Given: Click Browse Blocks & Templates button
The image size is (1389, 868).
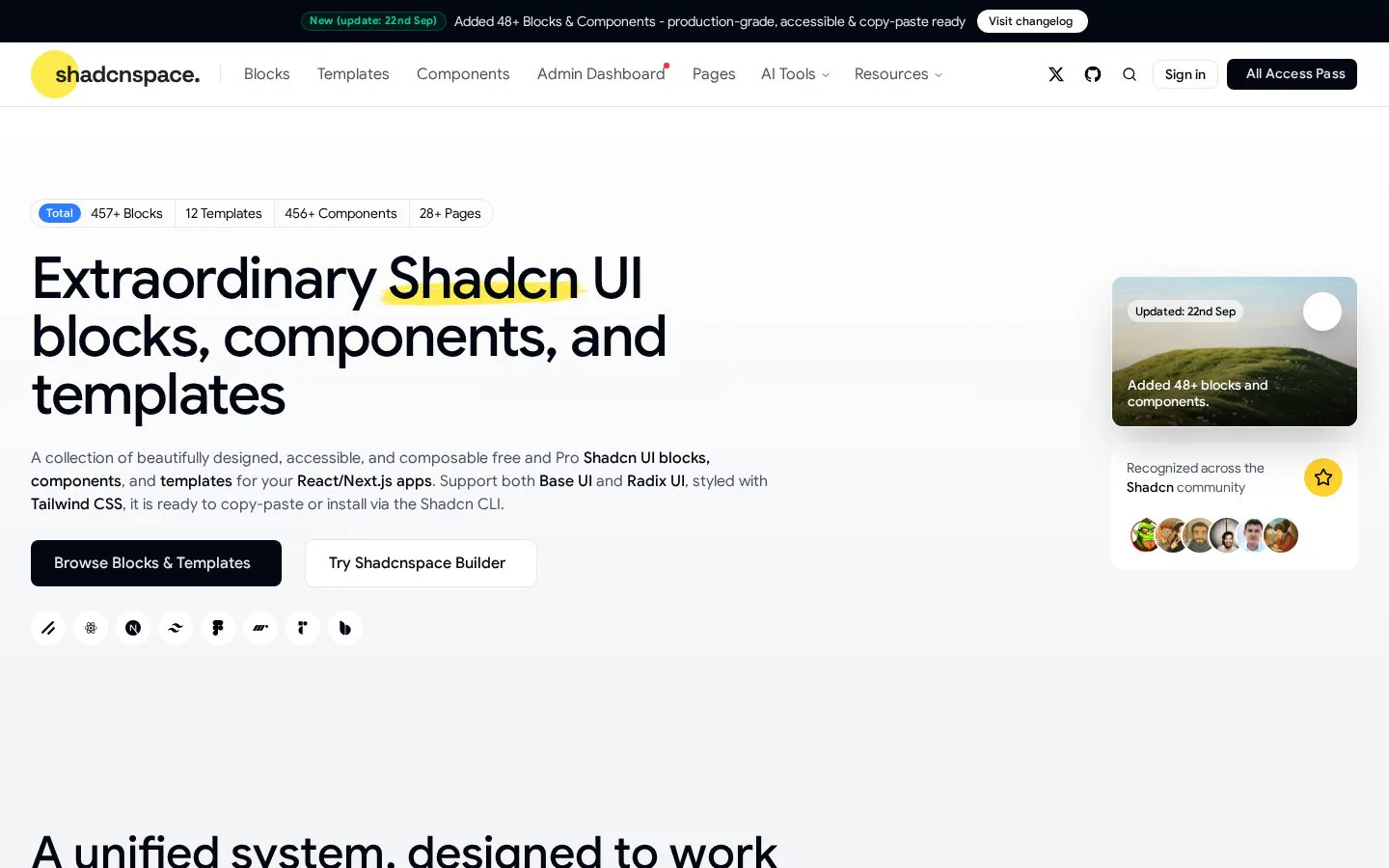Looking at the screenshot, I should coord(156,563).
